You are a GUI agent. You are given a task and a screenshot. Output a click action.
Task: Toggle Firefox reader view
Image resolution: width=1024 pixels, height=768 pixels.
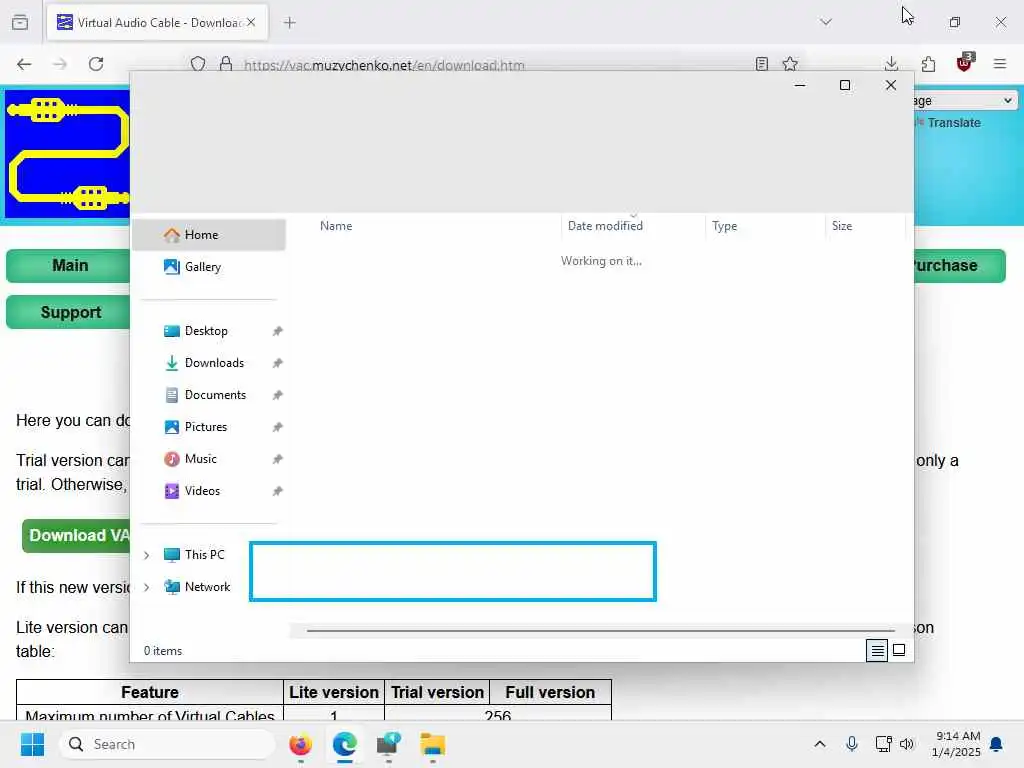click(x=761, y=64)
